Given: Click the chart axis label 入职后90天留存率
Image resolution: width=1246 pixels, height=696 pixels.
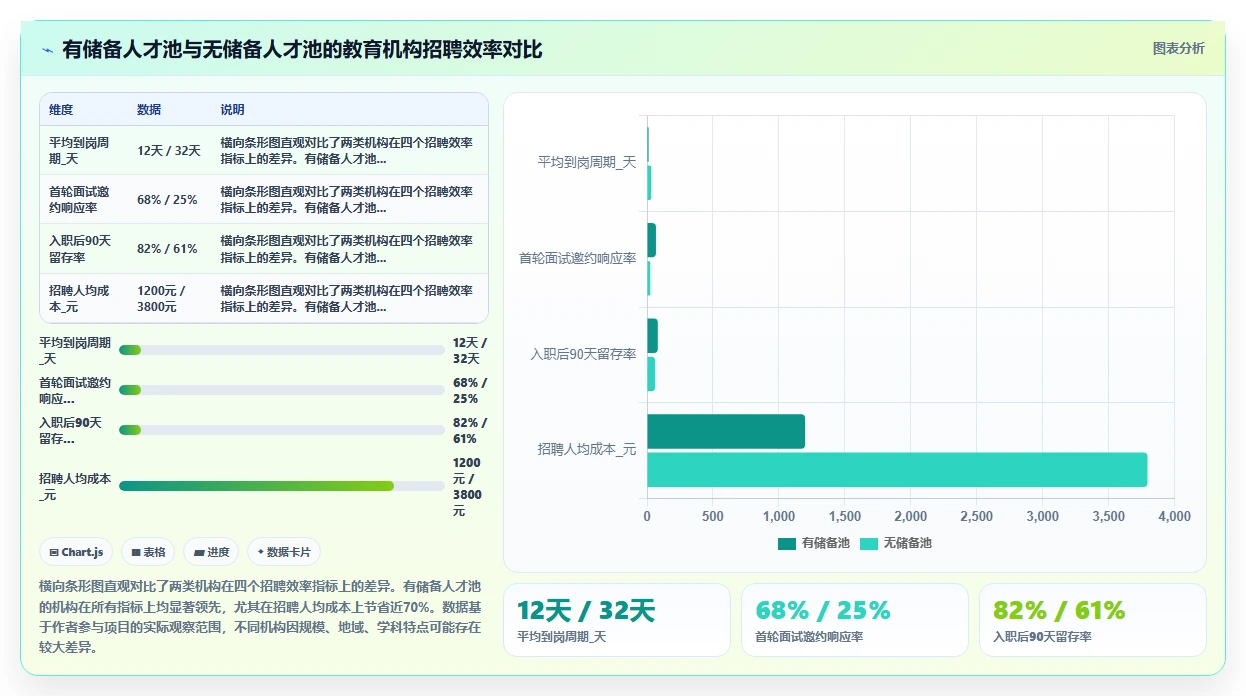Looking at the screenshot, I should tap(583, 355).
